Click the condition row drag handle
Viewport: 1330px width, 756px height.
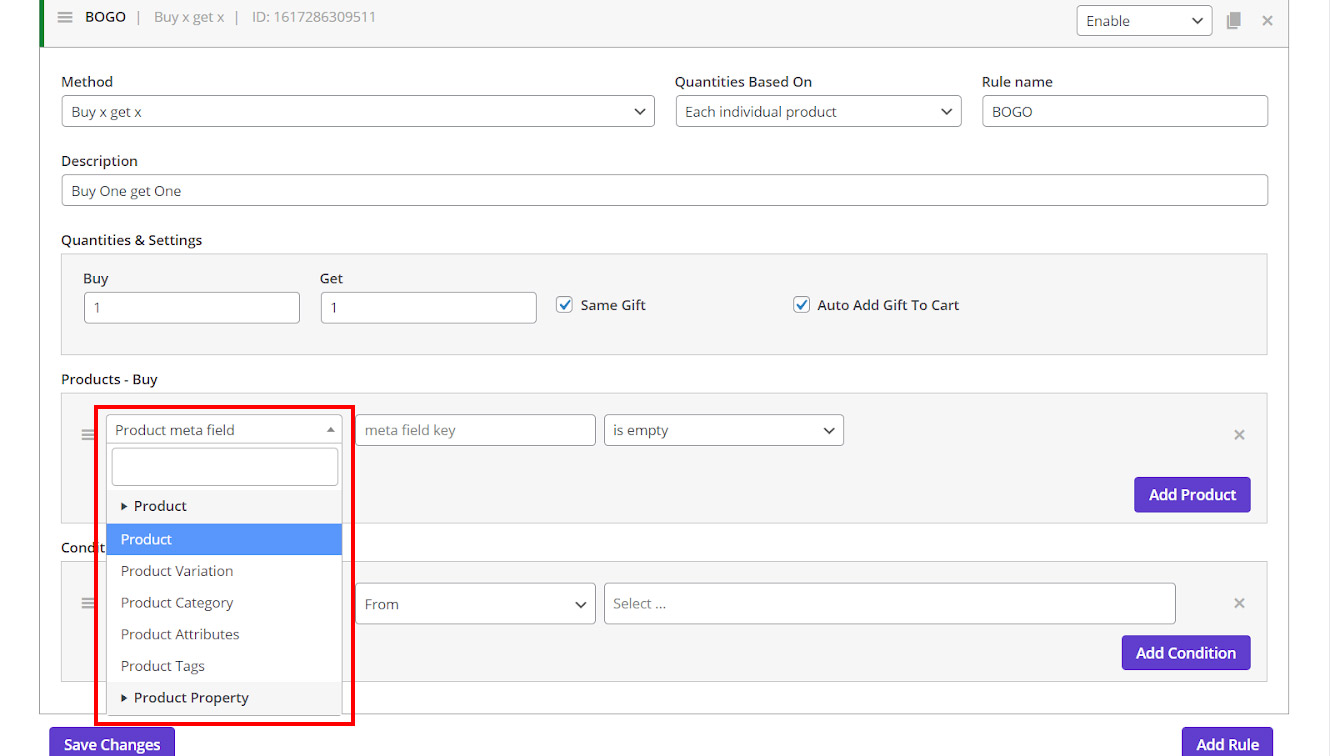pos(88,603)
